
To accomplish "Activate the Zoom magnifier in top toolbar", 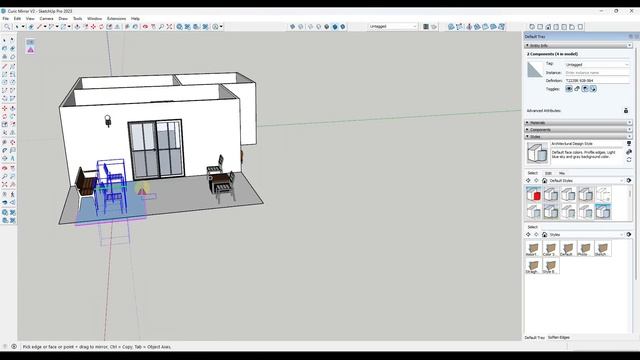I will point(161,27).
